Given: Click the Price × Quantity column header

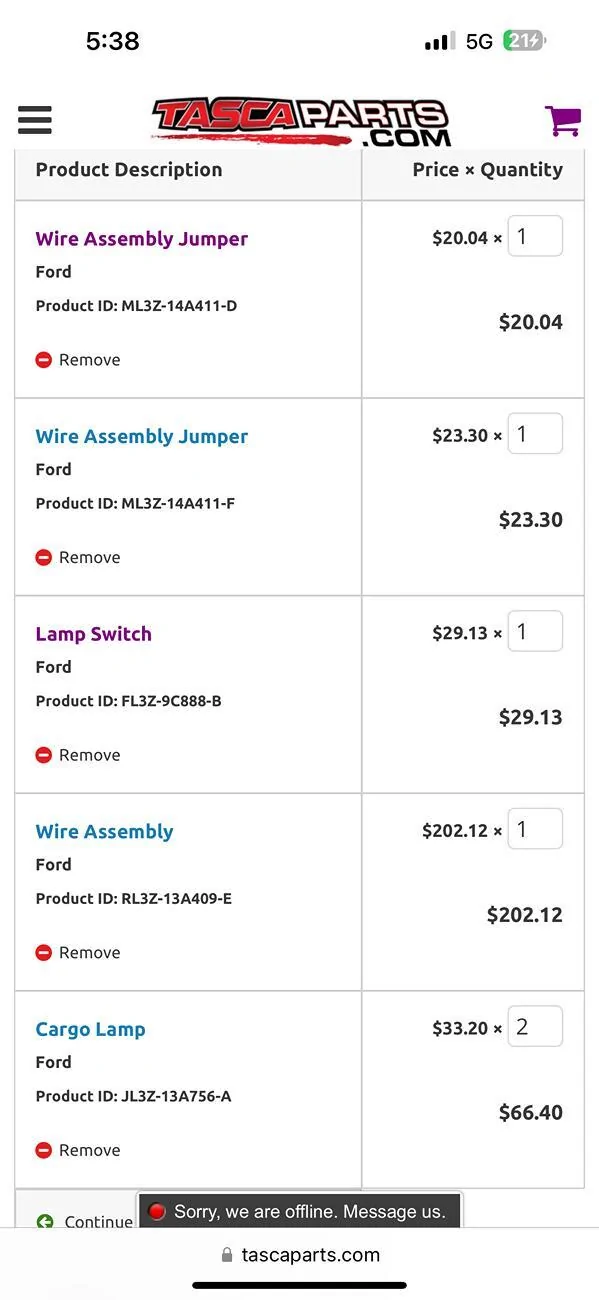Looking at the screenshot, I should pos(488,169).
